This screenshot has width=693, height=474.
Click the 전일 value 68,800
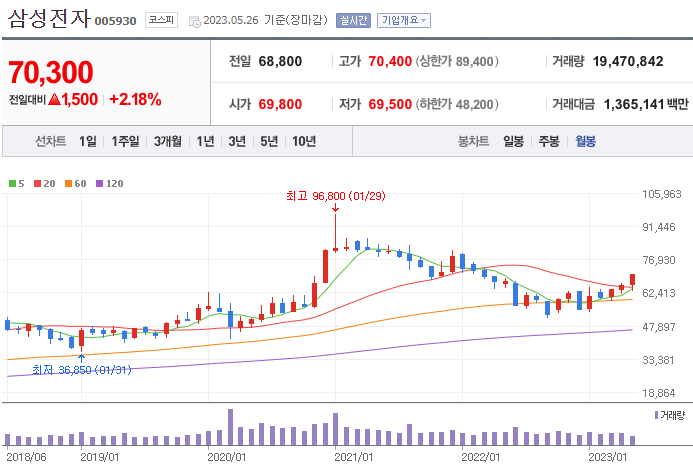280,61
